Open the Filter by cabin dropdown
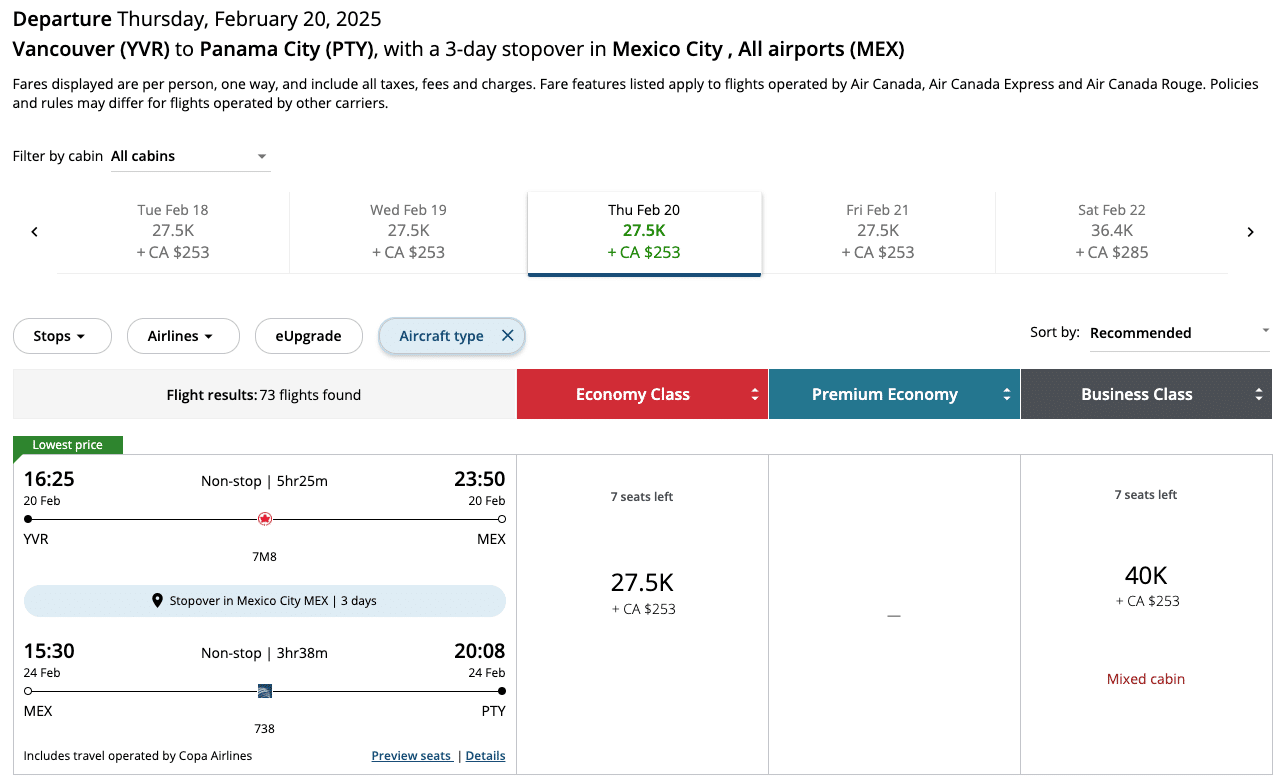1281x784 pixels. [190, 156]
